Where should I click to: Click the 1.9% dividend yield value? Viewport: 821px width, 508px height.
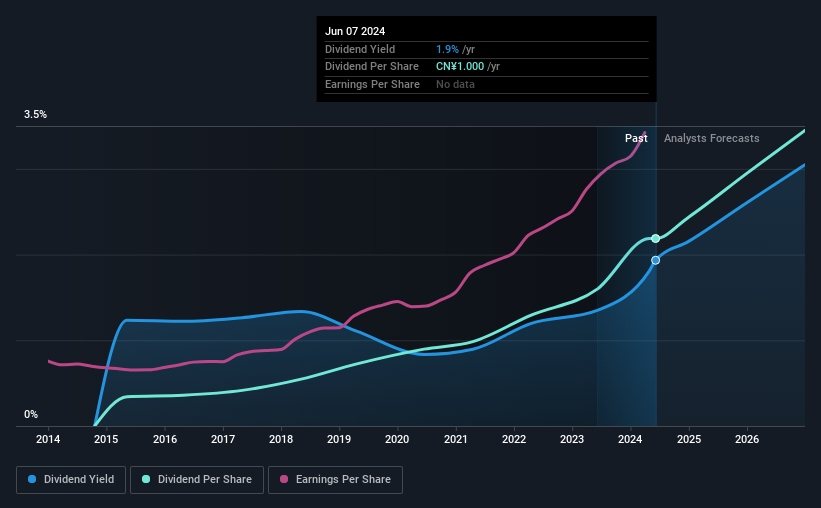coord(447,49)
